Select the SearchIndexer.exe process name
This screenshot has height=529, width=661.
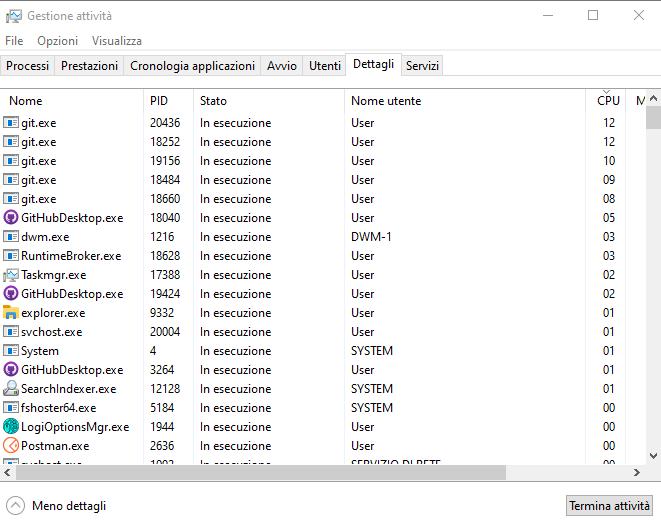click(x=69, y=389)
